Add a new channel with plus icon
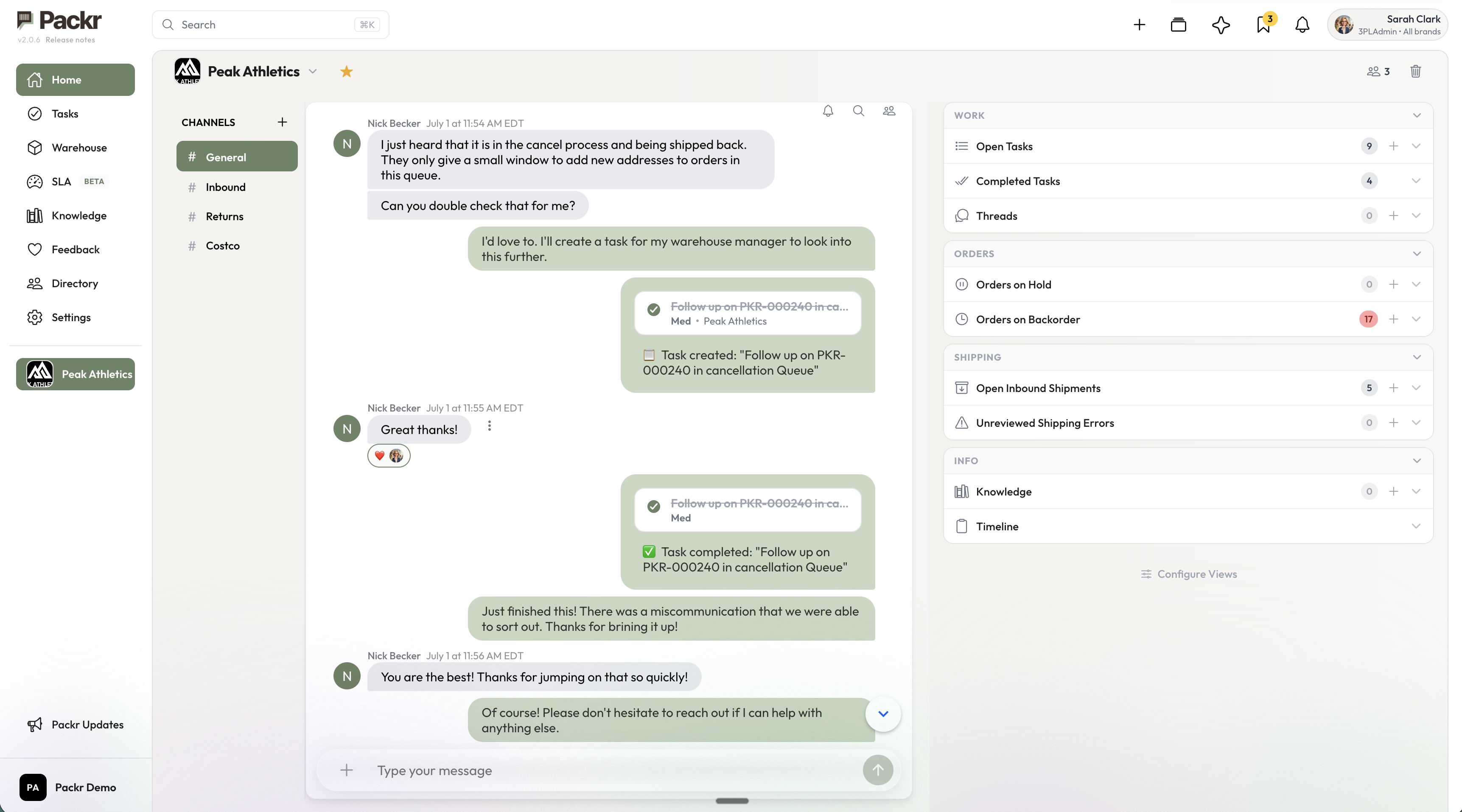 282,122
